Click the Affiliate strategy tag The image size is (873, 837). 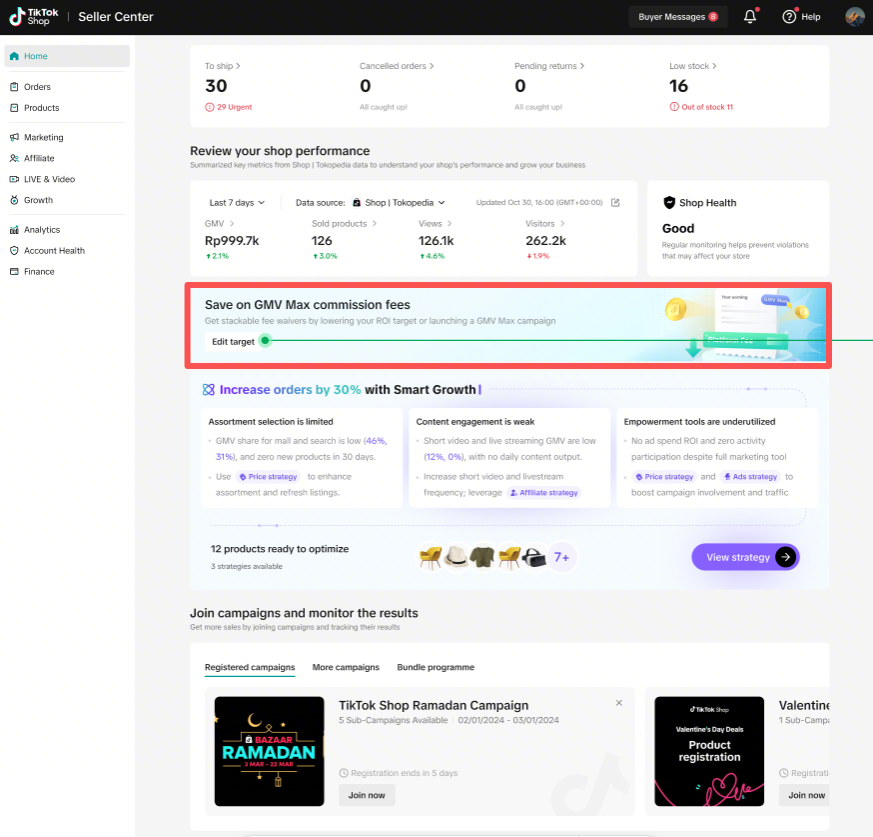[544, 493]
